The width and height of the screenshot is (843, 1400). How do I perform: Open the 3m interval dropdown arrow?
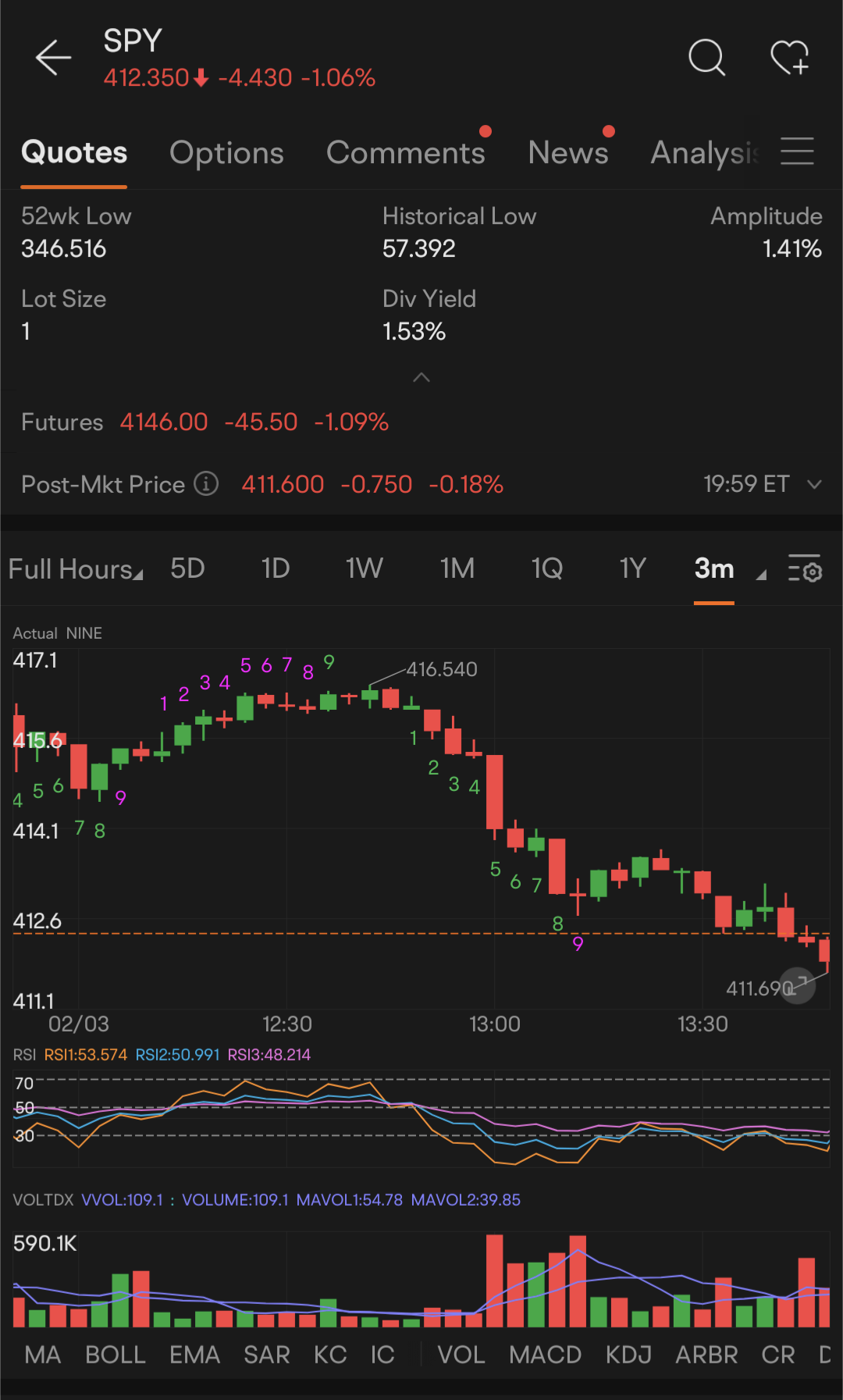(761, 575)
